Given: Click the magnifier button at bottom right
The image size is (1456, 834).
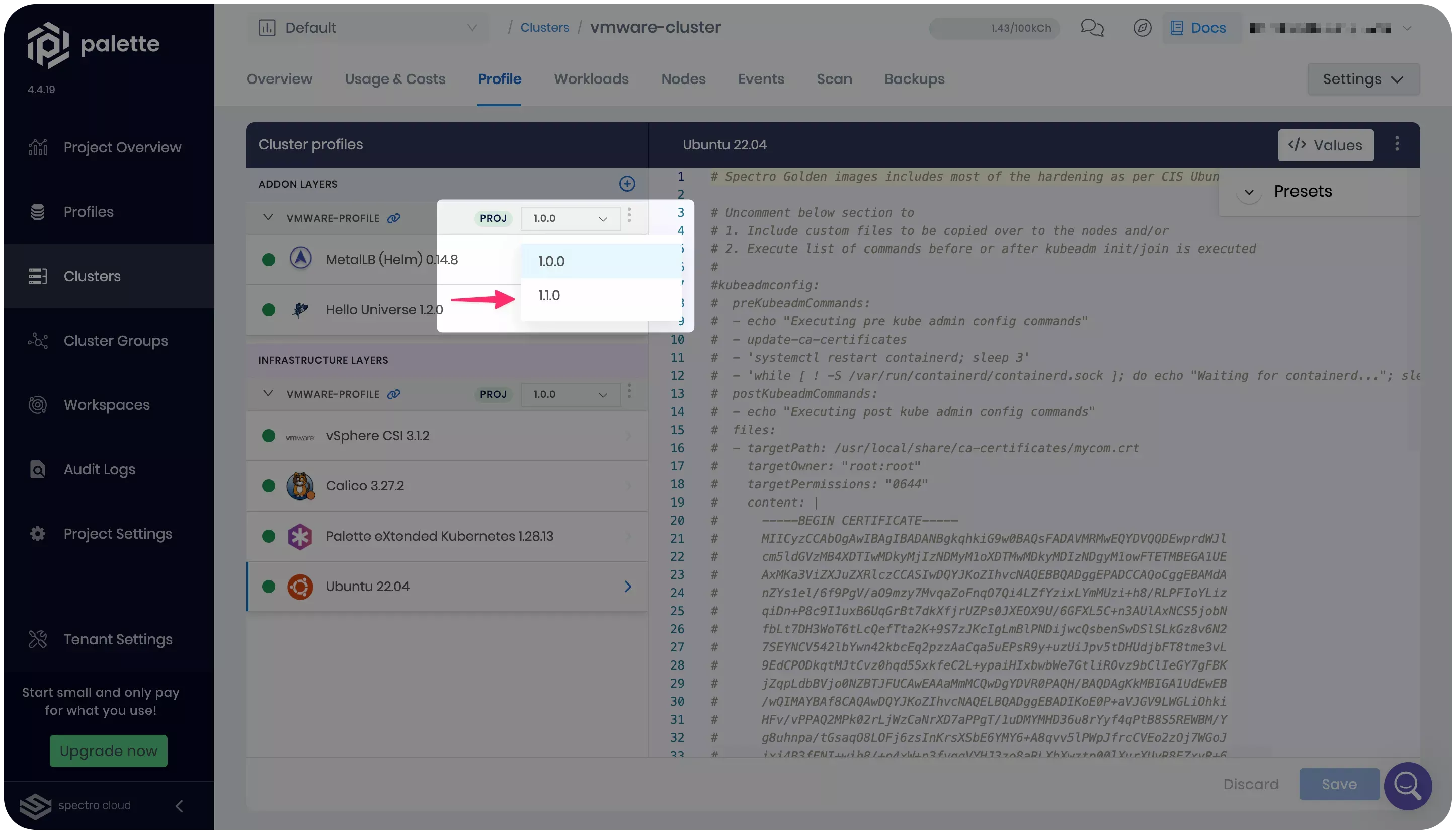Looking at the screenshot, I should pyautogui.click(x=1408, y=786).
